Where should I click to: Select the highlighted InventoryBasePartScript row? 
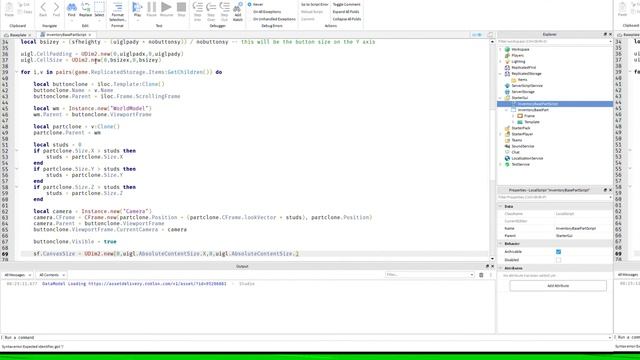pyautogui.click(x=555, y=104)
